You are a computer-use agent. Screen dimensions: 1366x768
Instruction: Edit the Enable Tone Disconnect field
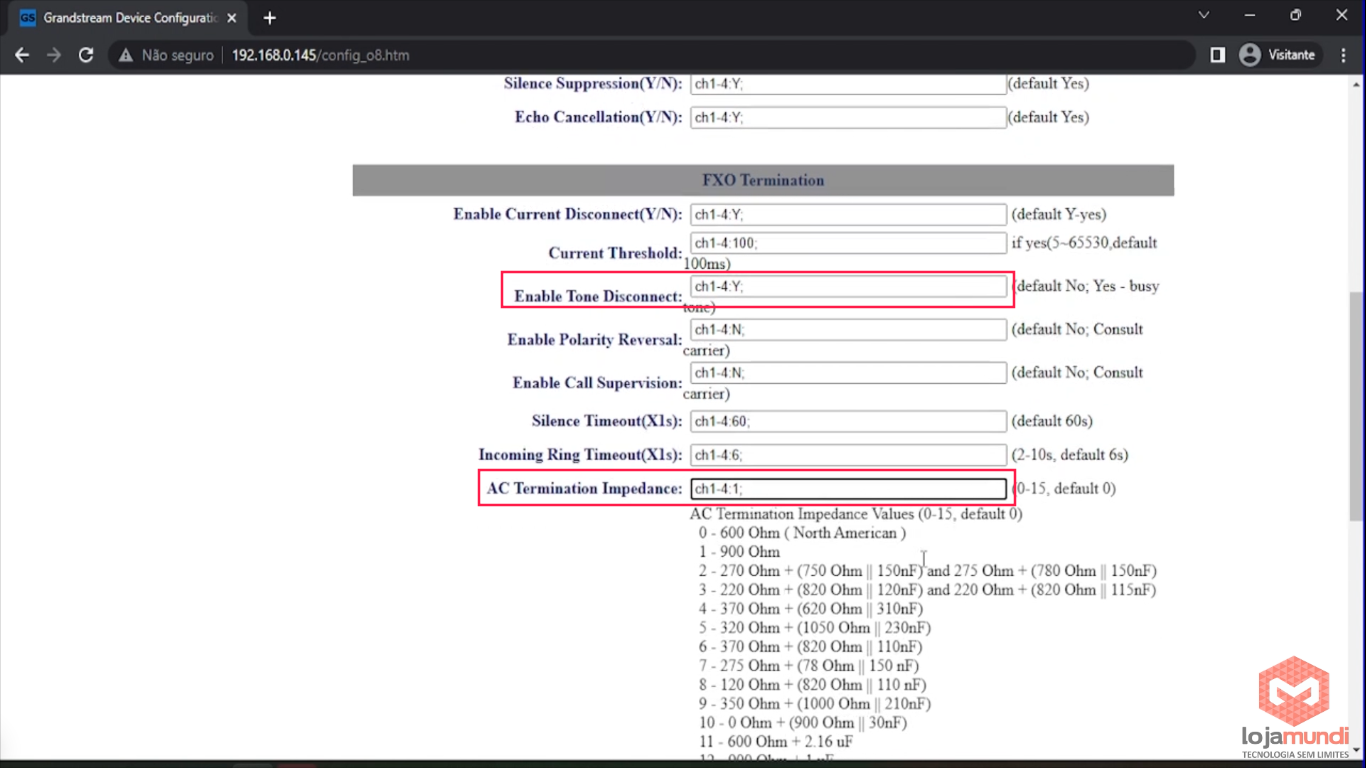click(x=848, y=287)
